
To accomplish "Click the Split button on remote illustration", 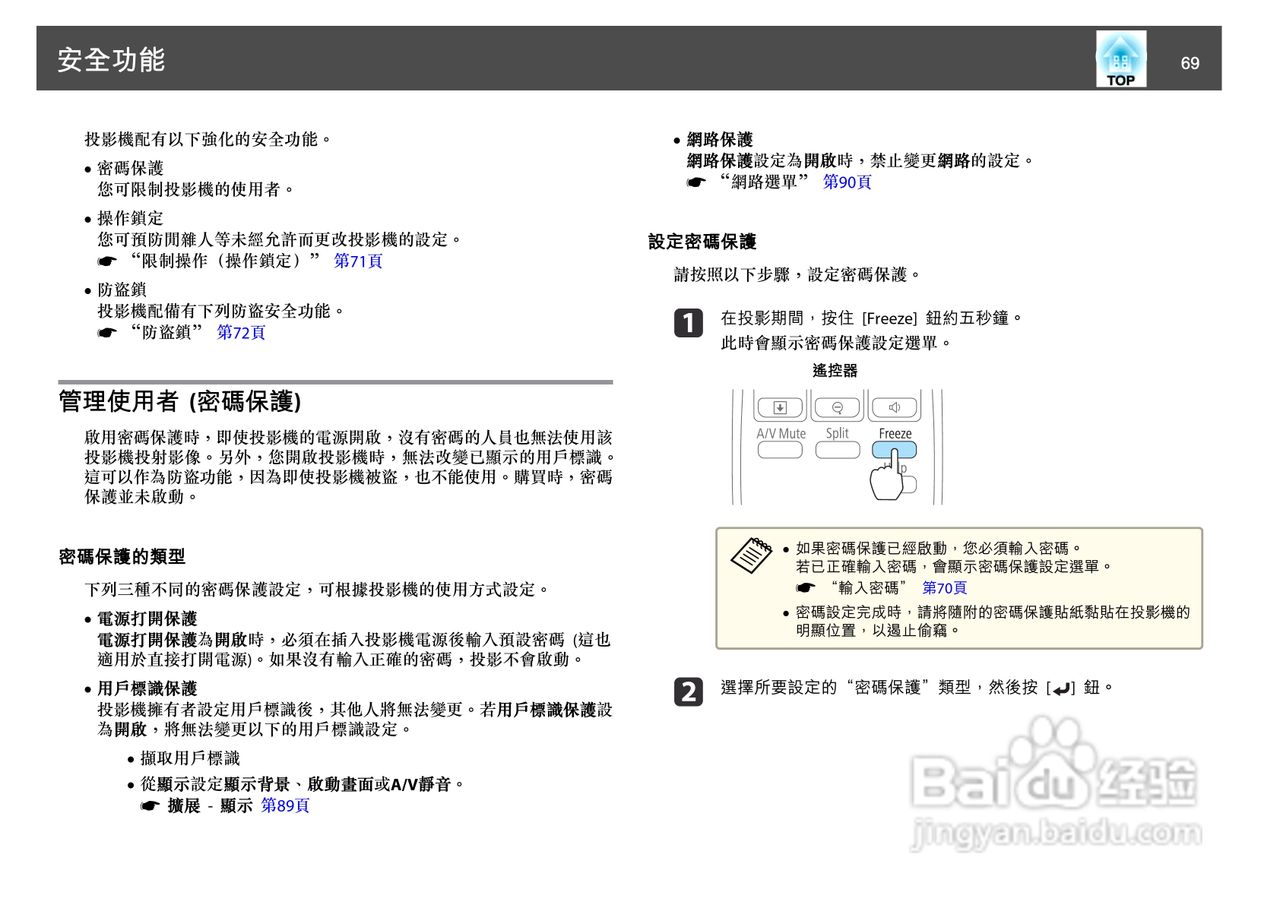I will coord(838,450).
